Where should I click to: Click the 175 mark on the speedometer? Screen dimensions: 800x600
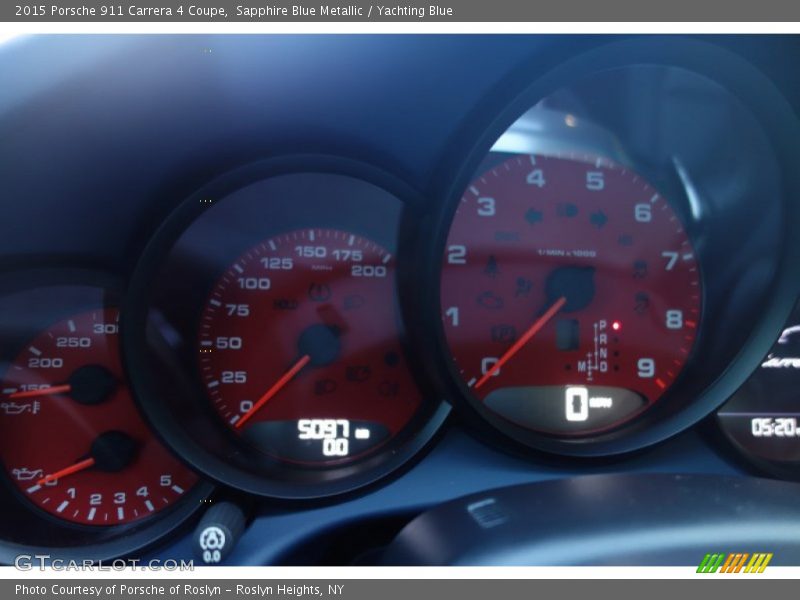[x=347, y=255]
